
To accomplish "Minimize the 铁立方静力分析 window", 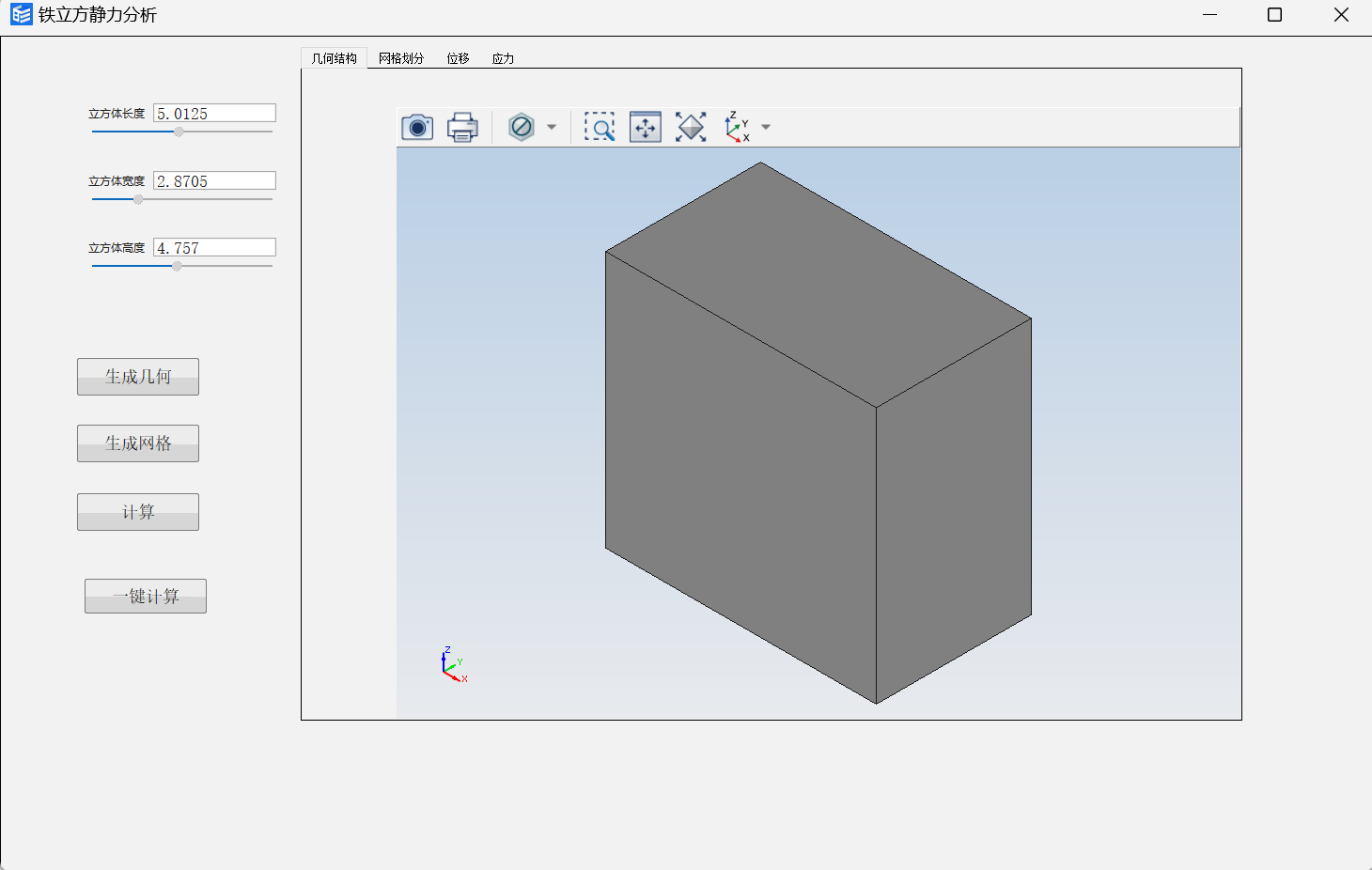I will [x=1209, y=14].
